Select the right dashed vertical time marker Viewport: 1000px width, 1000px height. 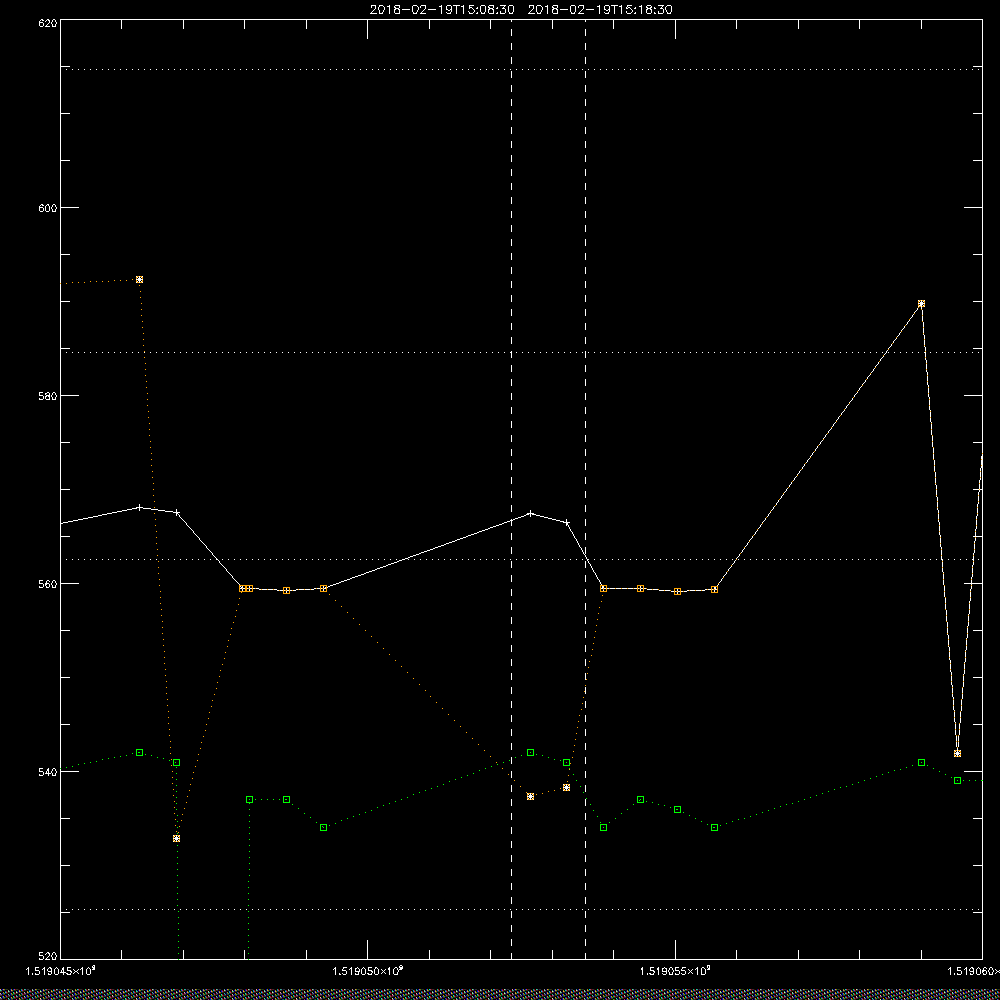pos(585,490)
